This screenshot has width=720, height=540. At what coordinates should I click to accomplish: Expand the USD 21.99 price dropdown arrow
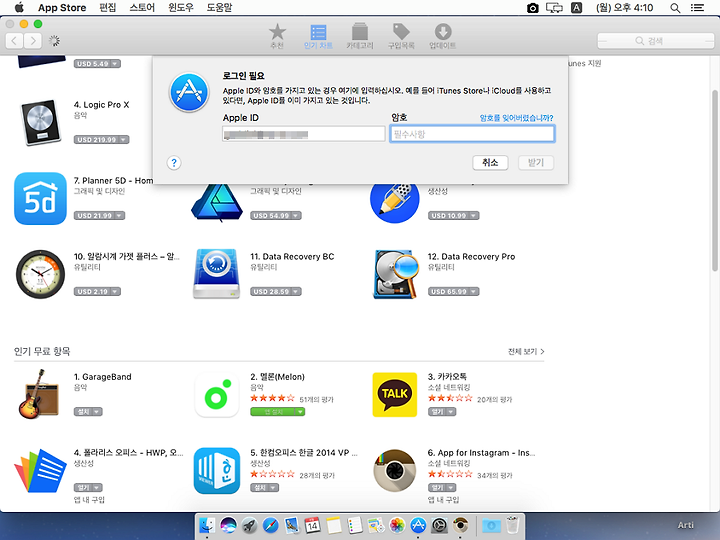119,215
